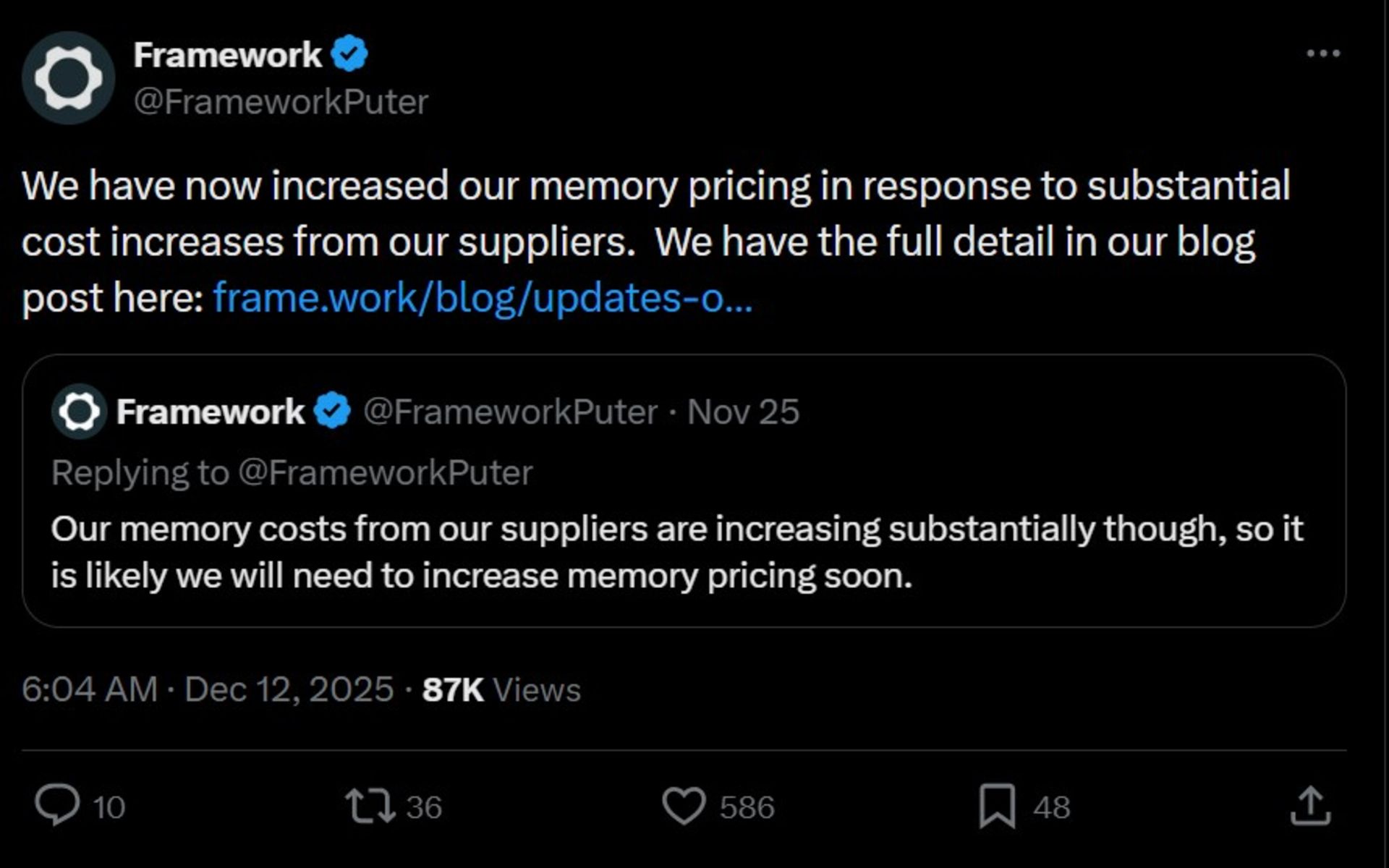Open the repost options via the retweet icon

tap(370, 806)
